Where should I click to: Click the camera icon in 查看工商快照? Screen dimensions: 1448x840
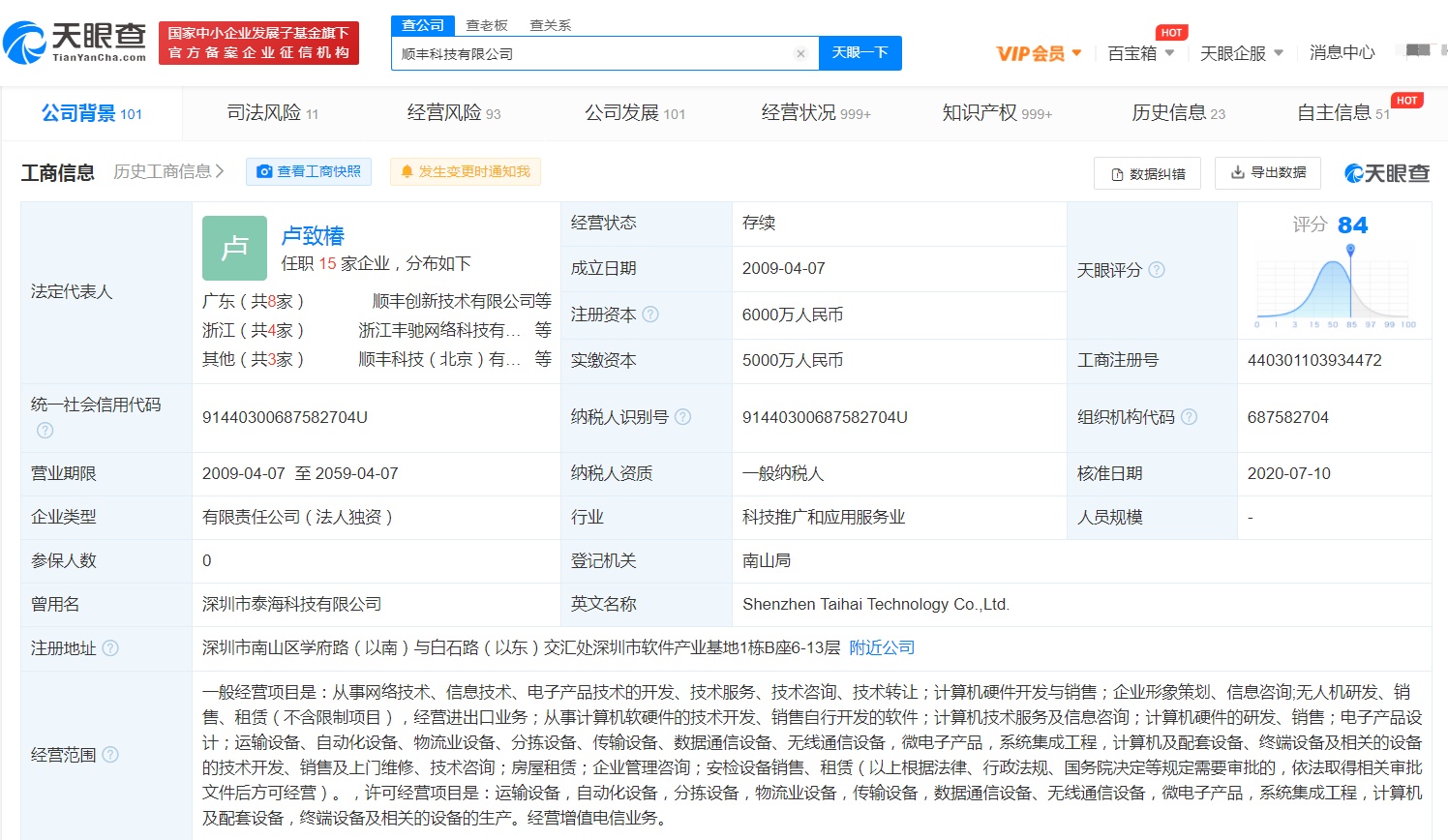click(264, 171)
